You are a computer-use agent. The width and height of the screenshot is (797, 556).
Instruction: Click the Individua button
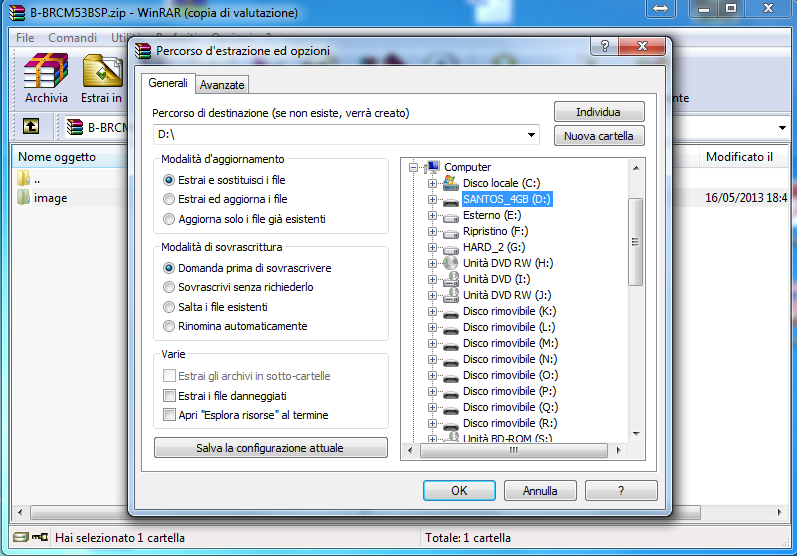click(x=599, y=112)
